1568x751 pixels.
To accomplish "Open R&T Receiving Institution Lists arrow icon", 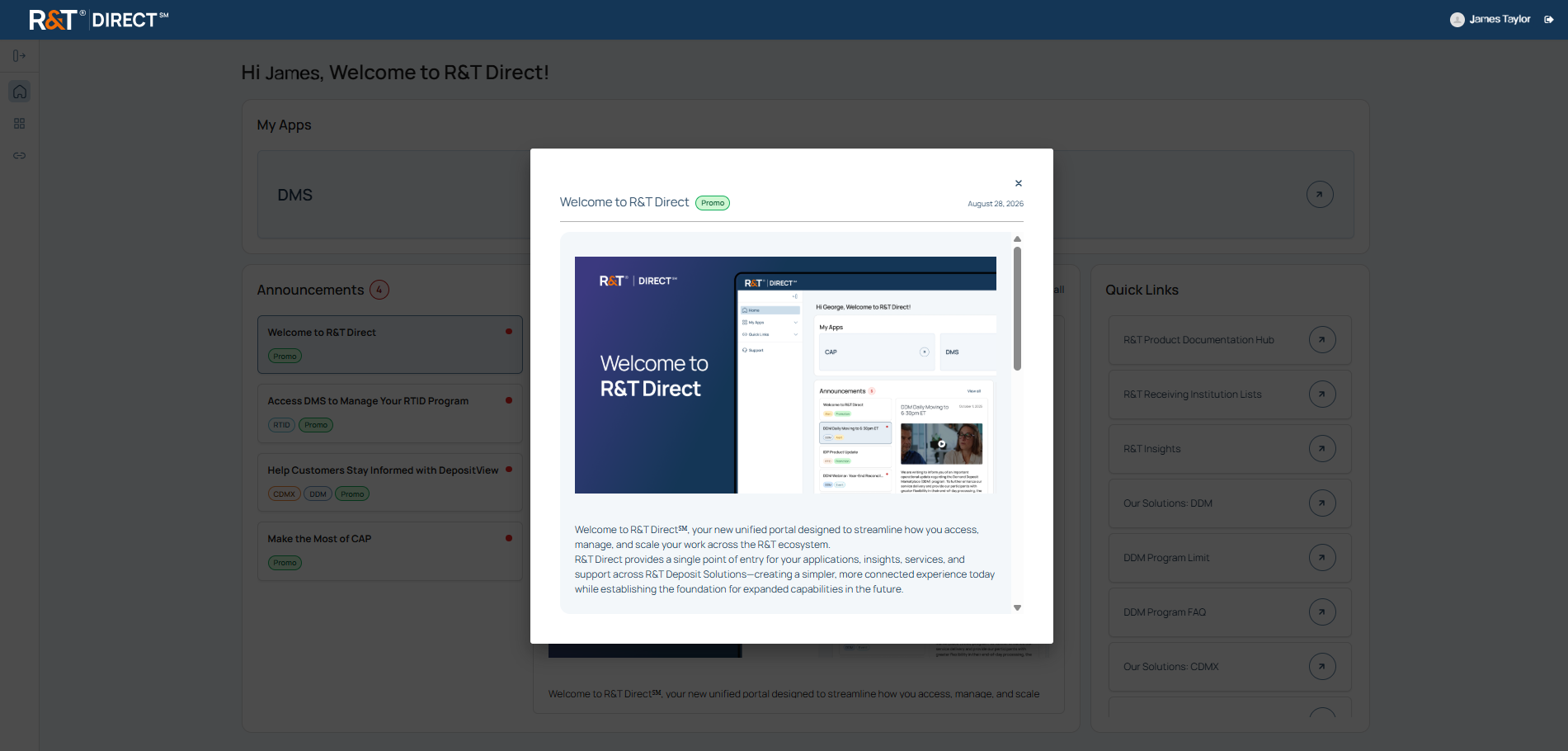I will tap(1322, 394).
